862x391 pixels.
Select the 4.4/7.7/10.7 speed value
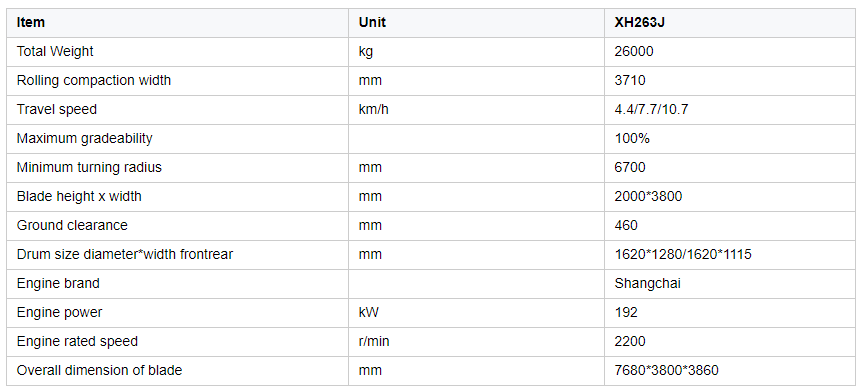pyautogui.click(x=651, y=109)
